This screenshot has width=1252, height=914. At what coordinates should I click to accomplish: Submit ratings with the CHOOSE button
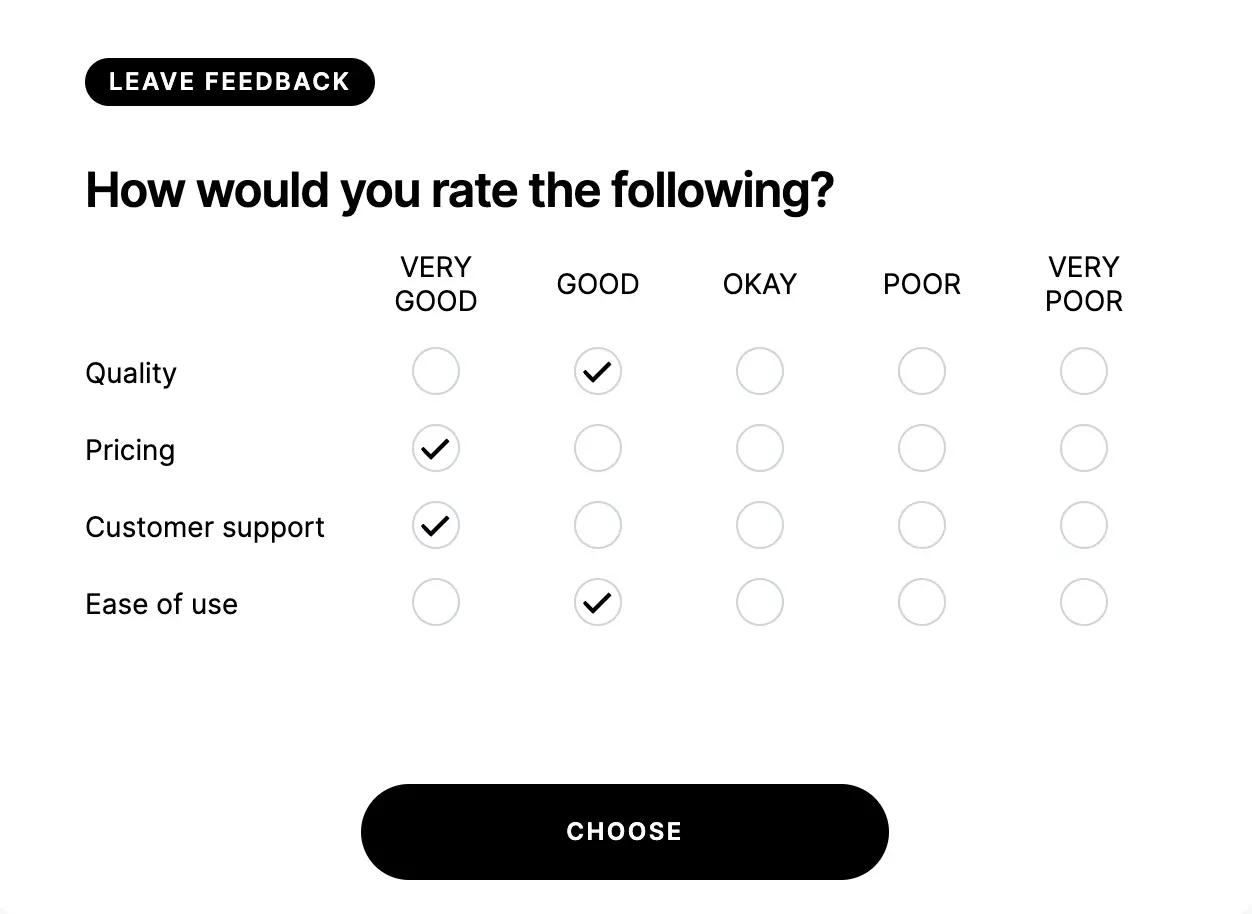tap(625, 831)
